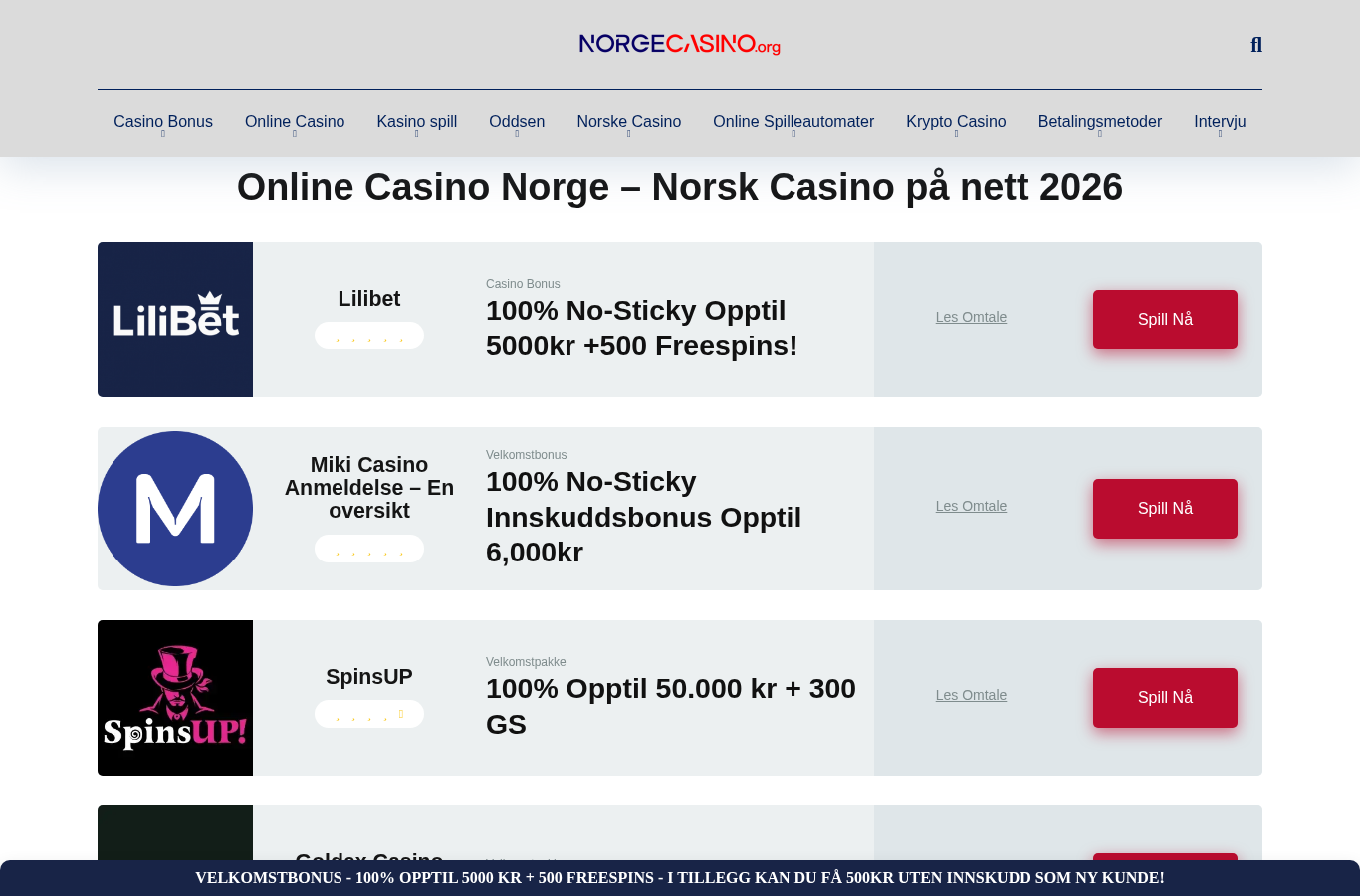
Task: Expand the Online Casino menu arrow
Action: coord(295,133)
